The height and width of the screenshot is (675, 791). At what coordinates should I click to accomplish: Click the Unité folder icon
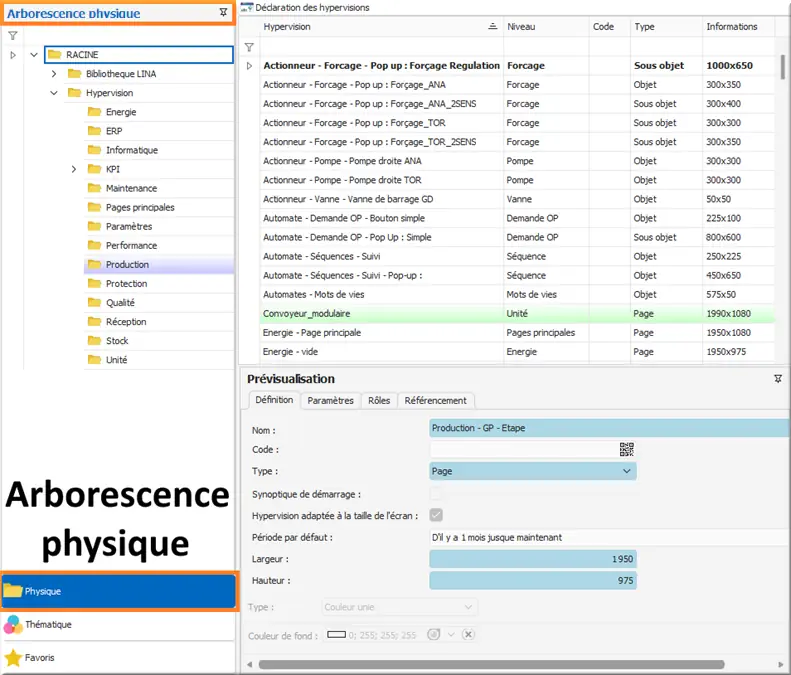coord(94,359)
